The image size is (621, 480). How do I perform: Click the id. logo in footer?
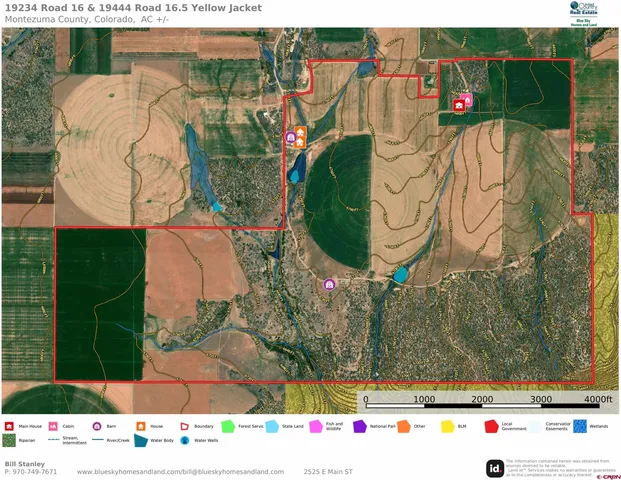pos(494,468)
